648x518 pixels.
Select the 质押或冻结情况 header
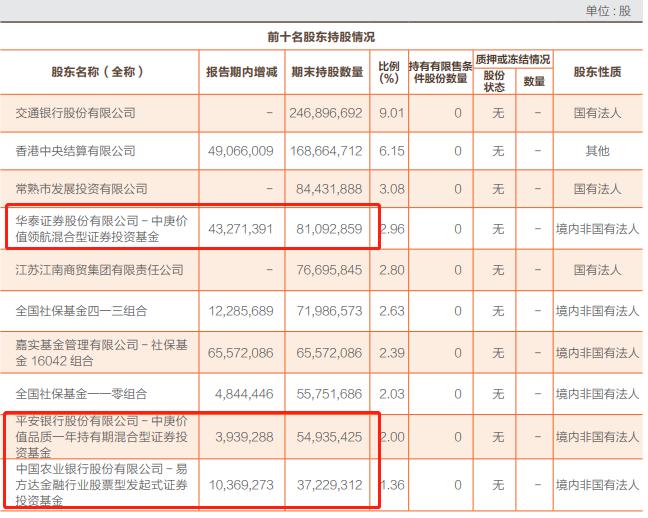click(x=513, y=60)
